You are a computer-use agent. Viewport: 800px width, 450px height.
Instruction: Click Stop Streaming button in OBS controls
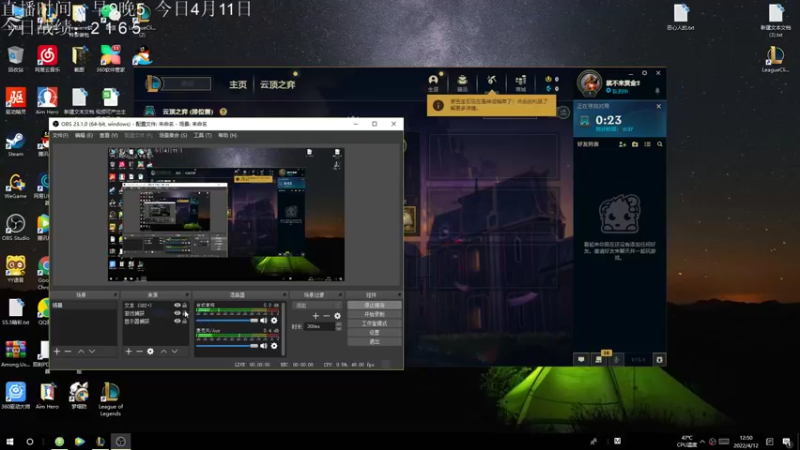374,305
